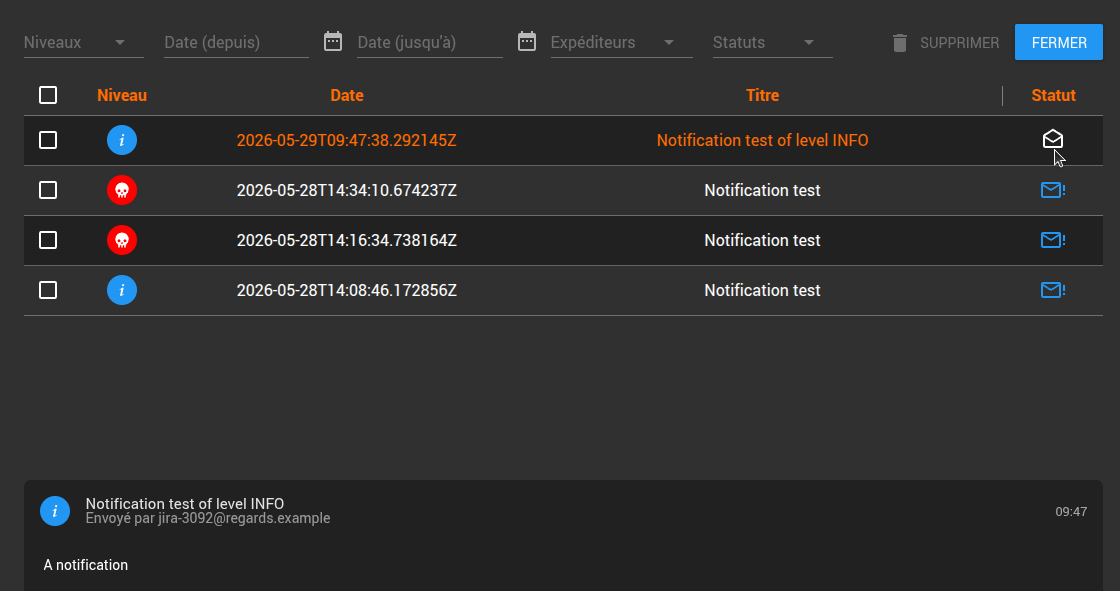This screenshot has height=591, width=1120.
Task: Check the box for 14:08:46 notification row
Action: 48,290
